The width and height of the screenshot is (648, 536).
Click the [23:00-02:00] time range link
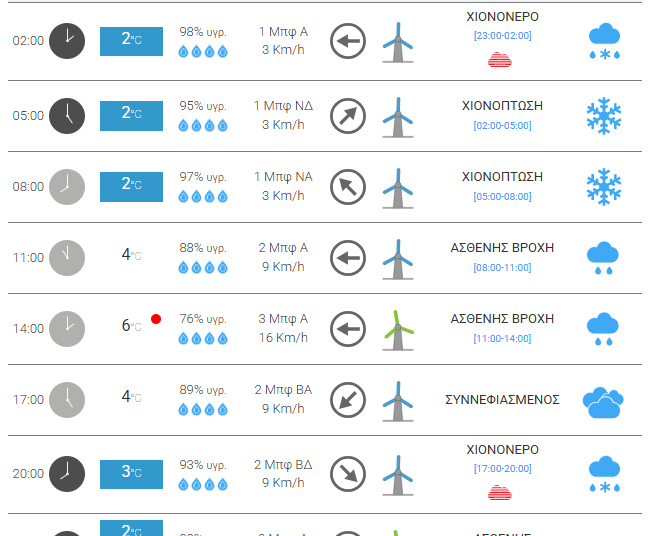tap(502, 36)
